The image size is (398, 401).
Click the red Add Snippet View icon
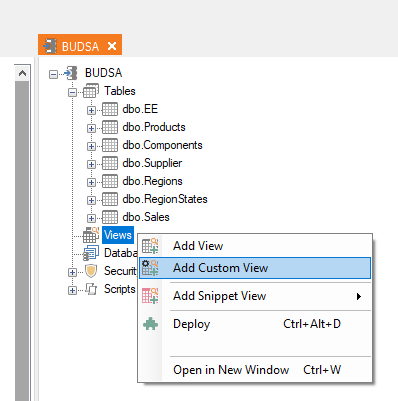pyautogui.click(x=150, y=296)
